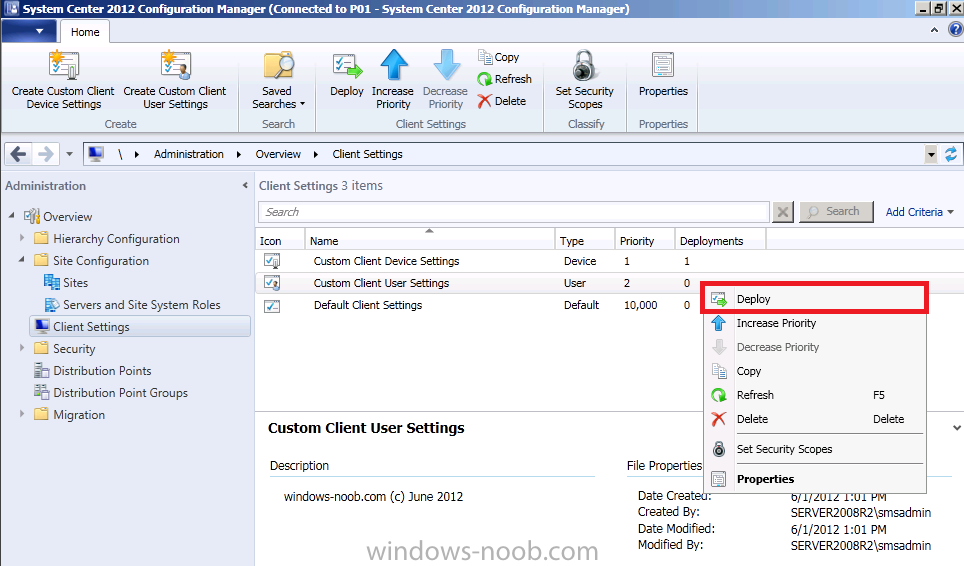The image size is (964, 566).
Task: Open the Add Criteria dropdown
Action: click(920, 212)
